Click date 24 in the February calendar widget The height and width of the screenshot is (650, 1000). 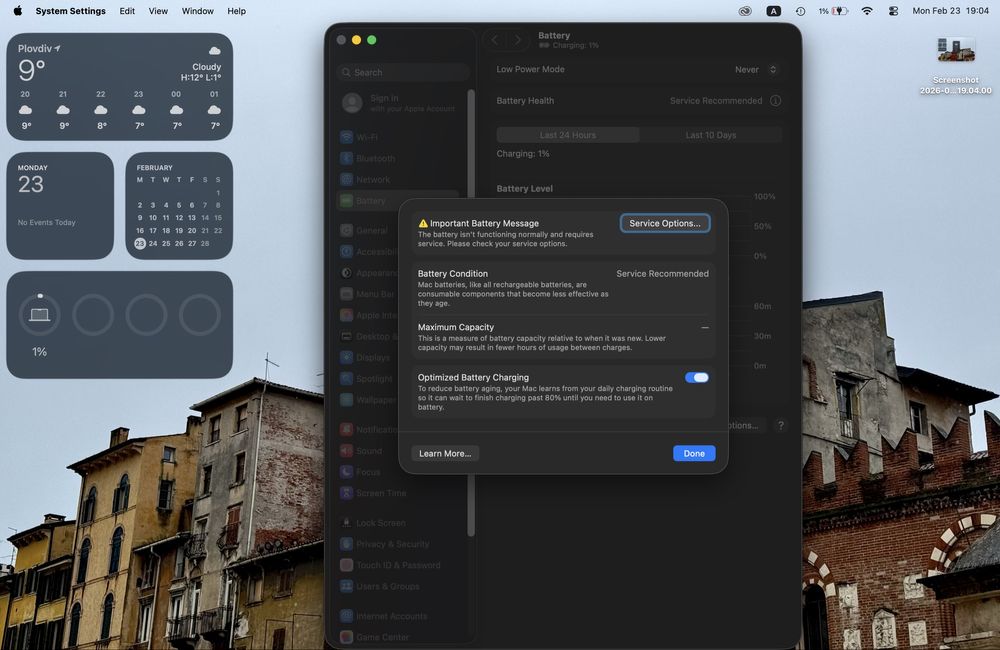(153, 244)
